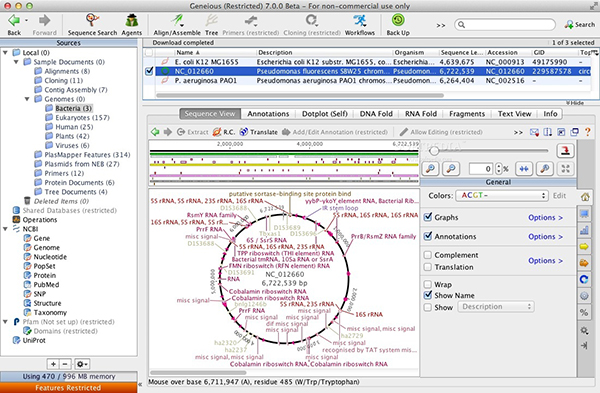Viewport: 600px width, 393px height.
Task: Click the zoom out magnifier button
Action: [x=451, y=168]
